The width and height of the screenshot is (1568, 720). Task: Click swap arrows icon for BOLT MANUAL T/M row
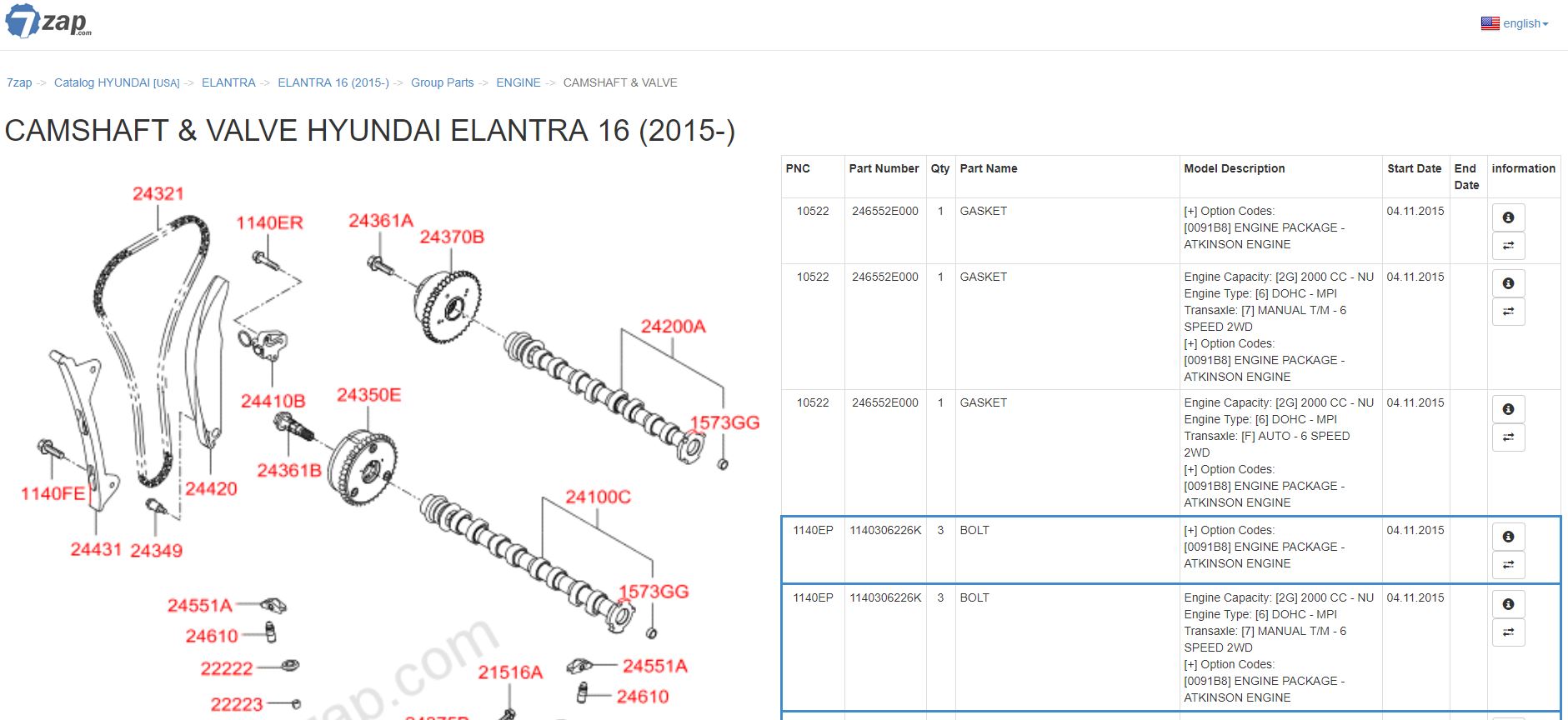(x=1508, y=632)
